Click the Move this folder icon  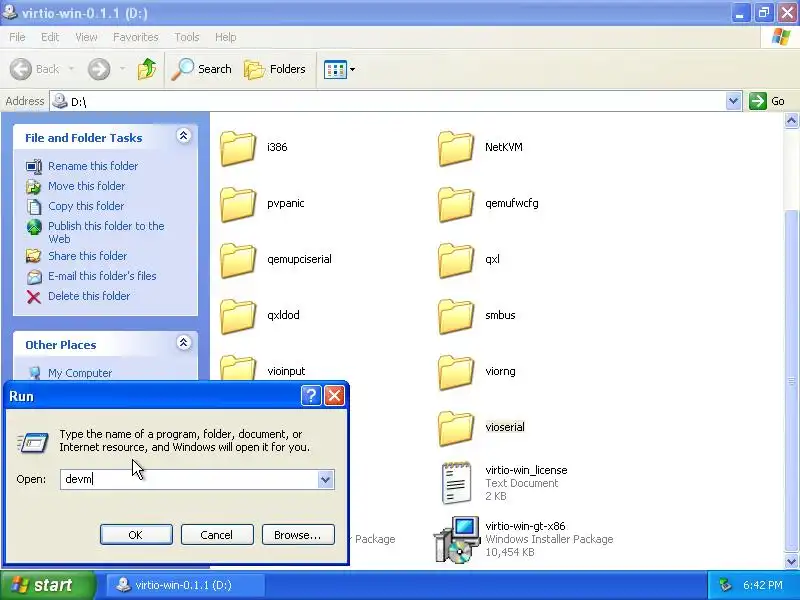[x=34, y=186]
